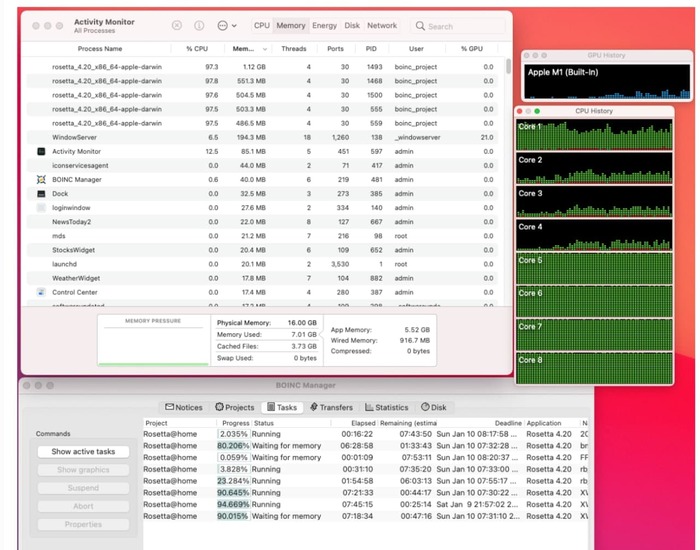The height and width of the screenshot is (550, 700).
Task: Click the stop process icon in toolbar
Action: (x=177, y=25)
